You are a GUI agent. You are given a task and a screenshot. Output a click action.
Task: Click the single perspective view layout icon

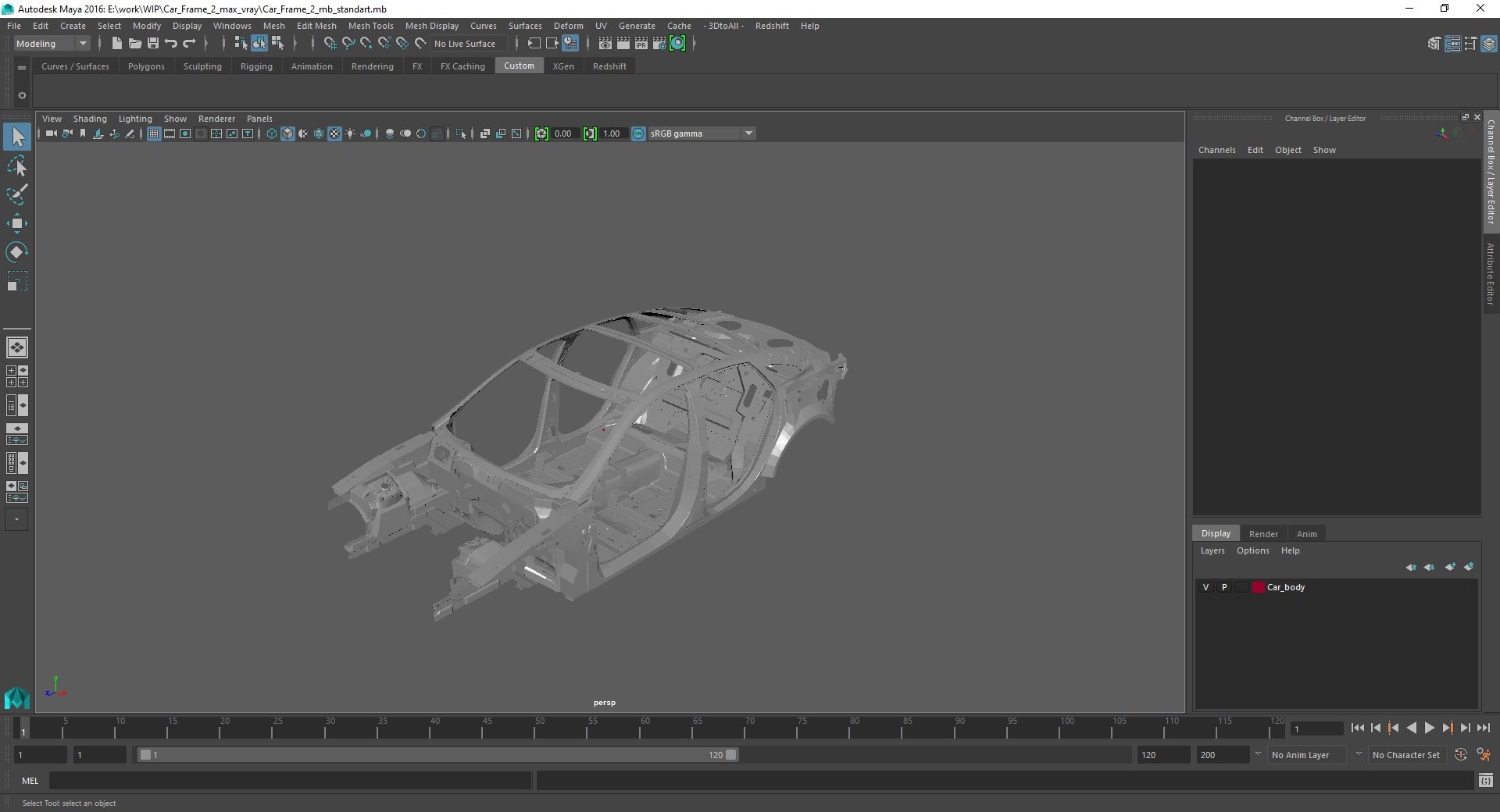click(x=16, y=347)
